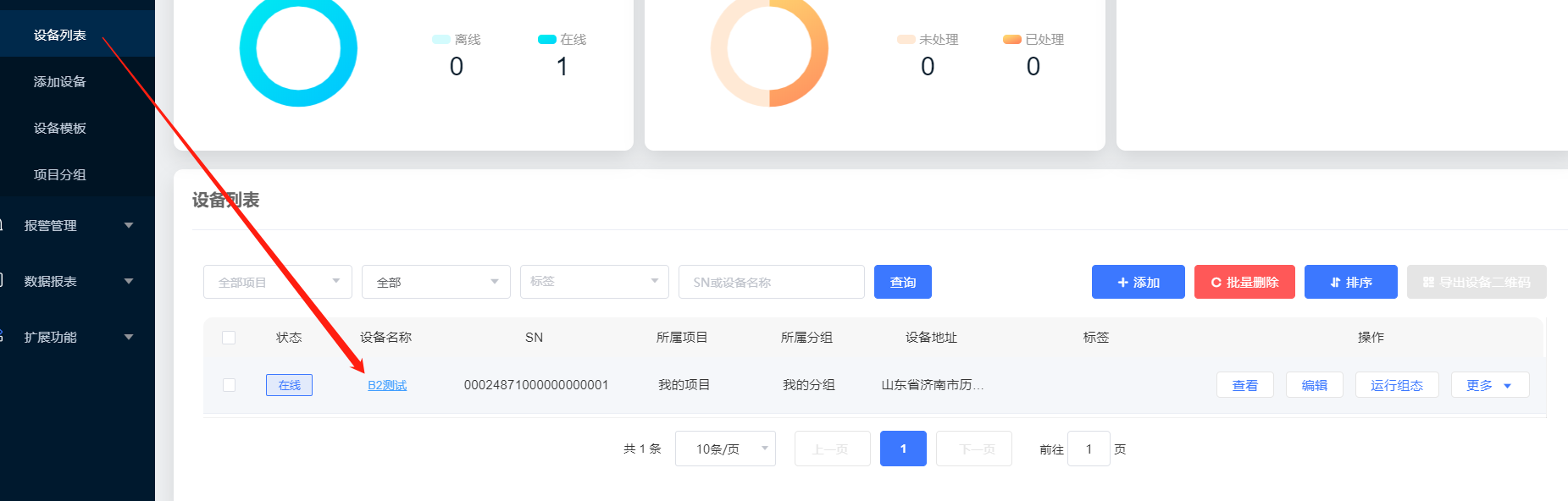This screenshot has width=1568, height=501.
Task: Click the SN或设备名称 search input field
Action: click(x=771, y=282)
